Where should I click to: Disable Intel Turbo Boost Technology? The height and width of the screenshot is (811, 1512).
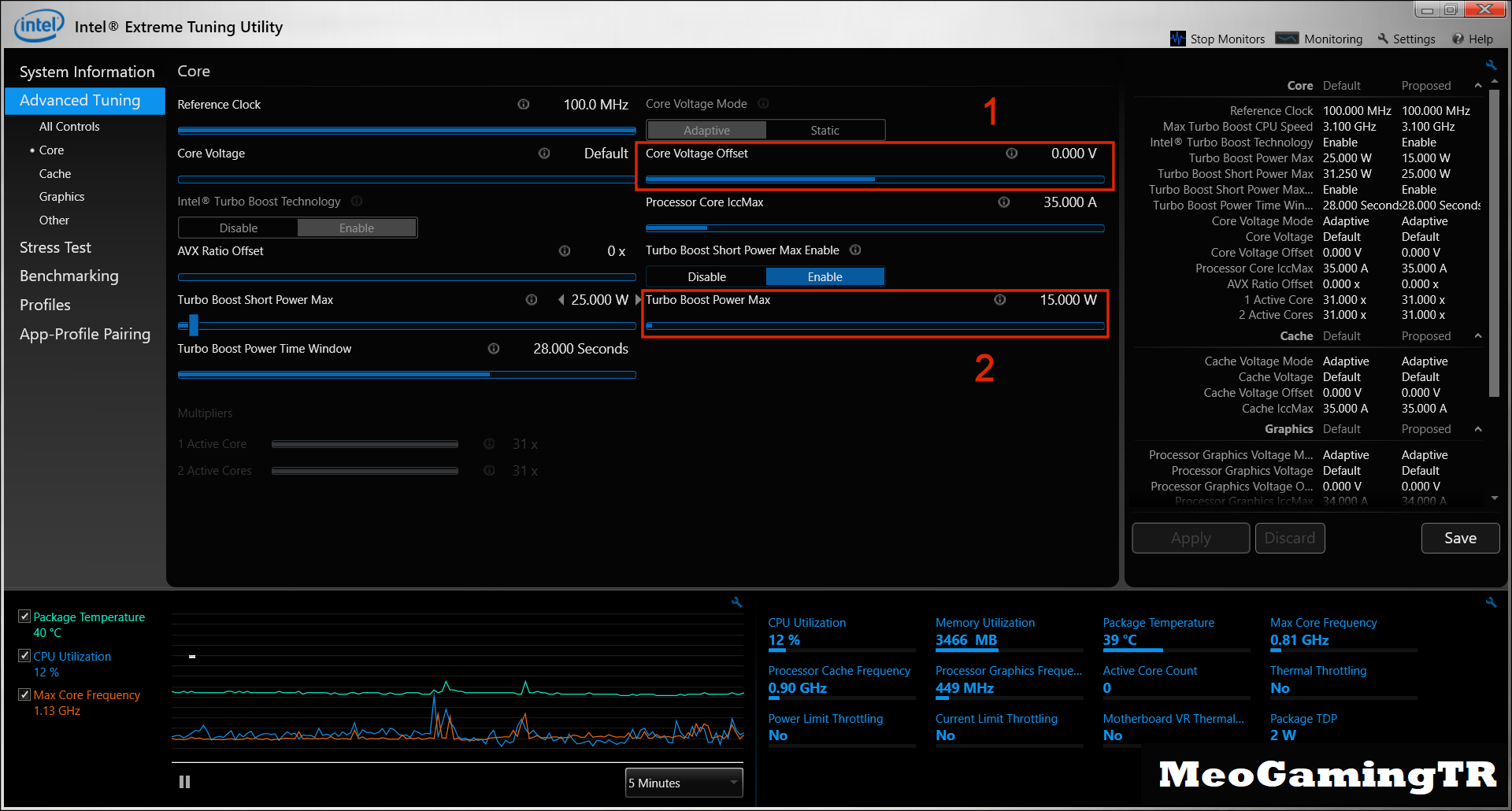click(239, 228)
